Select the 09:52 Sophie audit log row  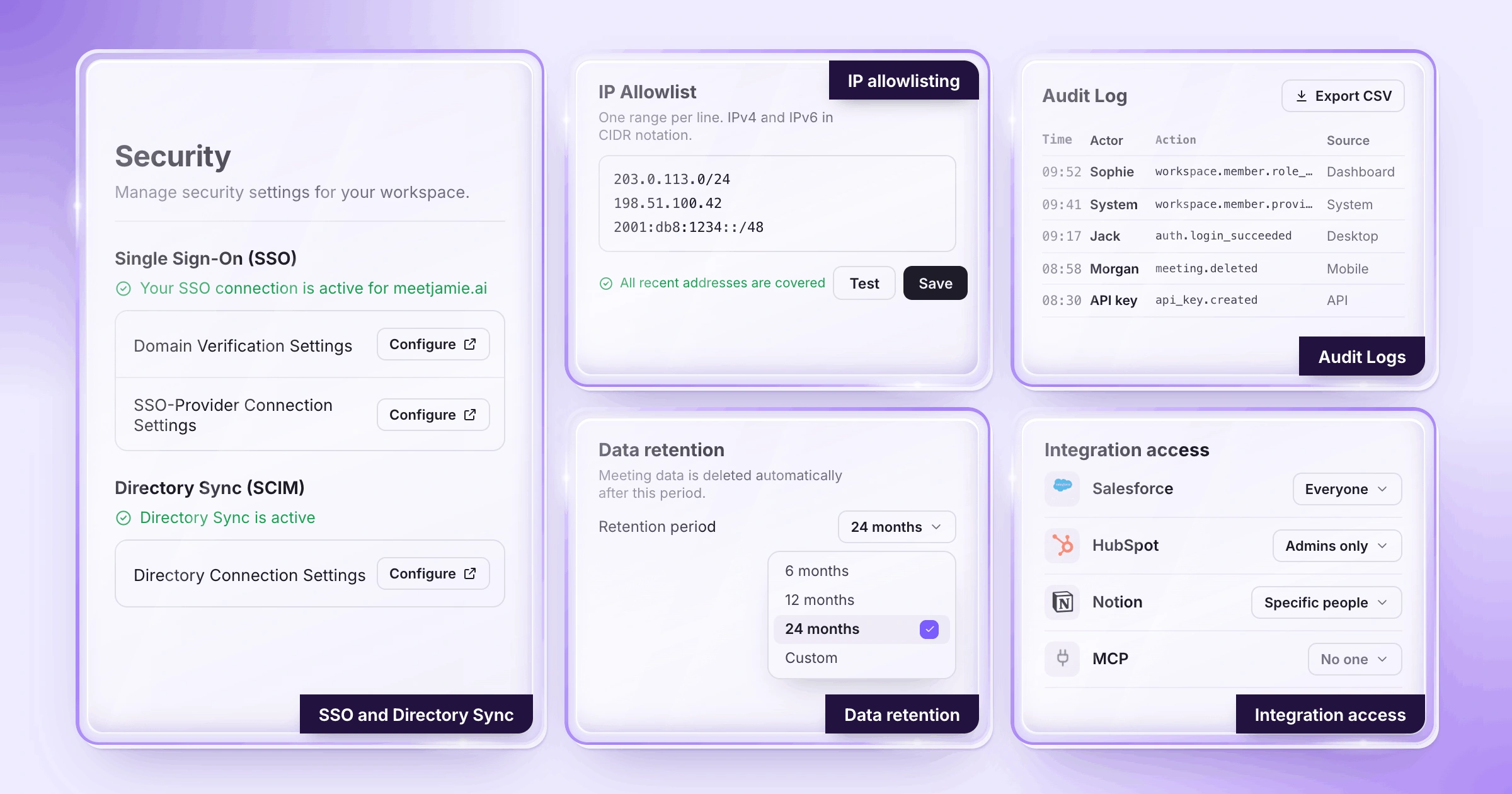pos(1223,171)
